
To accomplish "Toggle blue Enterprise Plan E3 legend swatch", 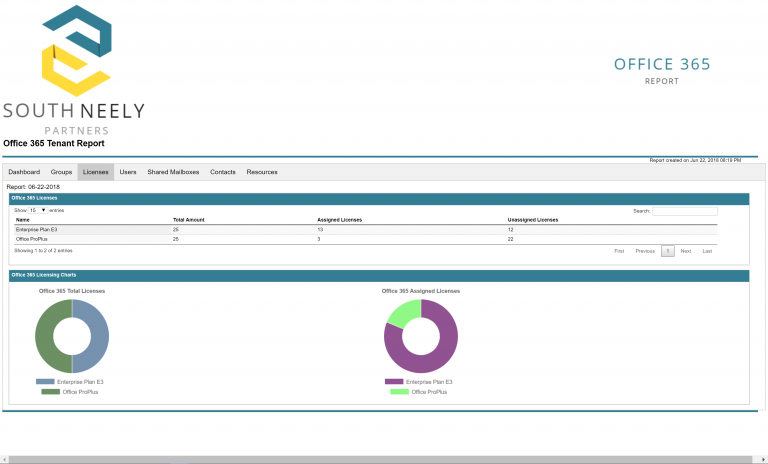I will coord(45,382).
